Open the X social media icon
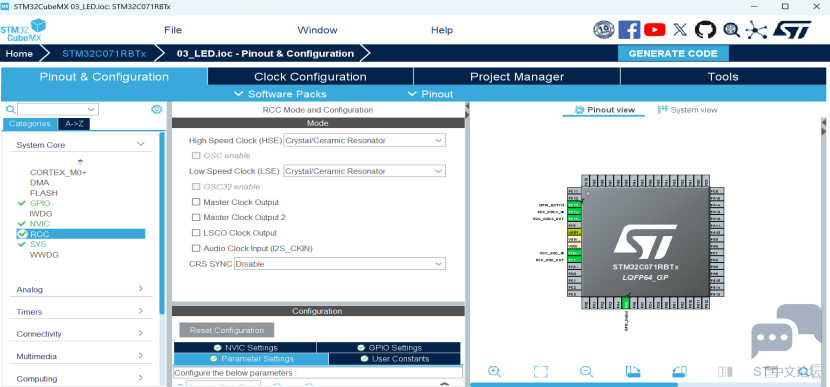 (680, 30)
